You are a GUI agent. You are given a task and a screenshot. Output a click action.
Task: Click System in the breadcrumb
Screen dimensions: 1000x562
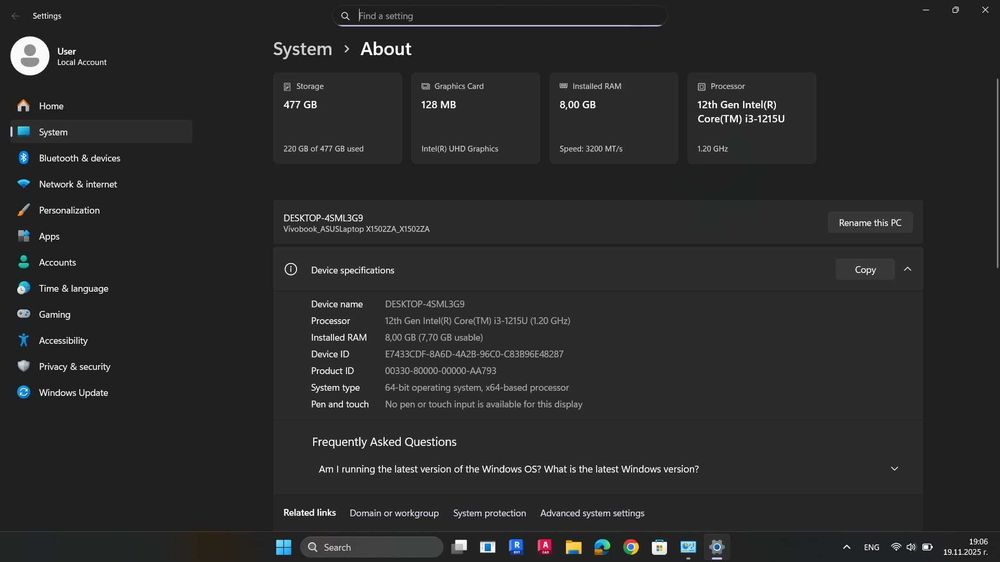coord(302,49)
